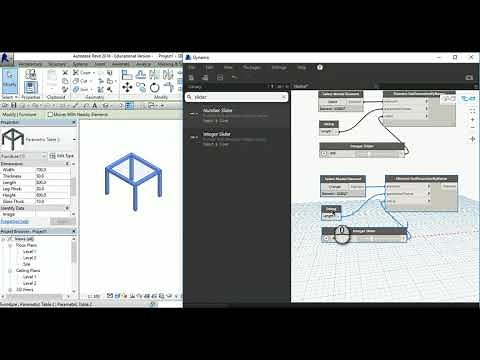Open the Settings menu in Dynamo
Image resolution: width=480 pixels, height=360 pixels.
point(279,67)
